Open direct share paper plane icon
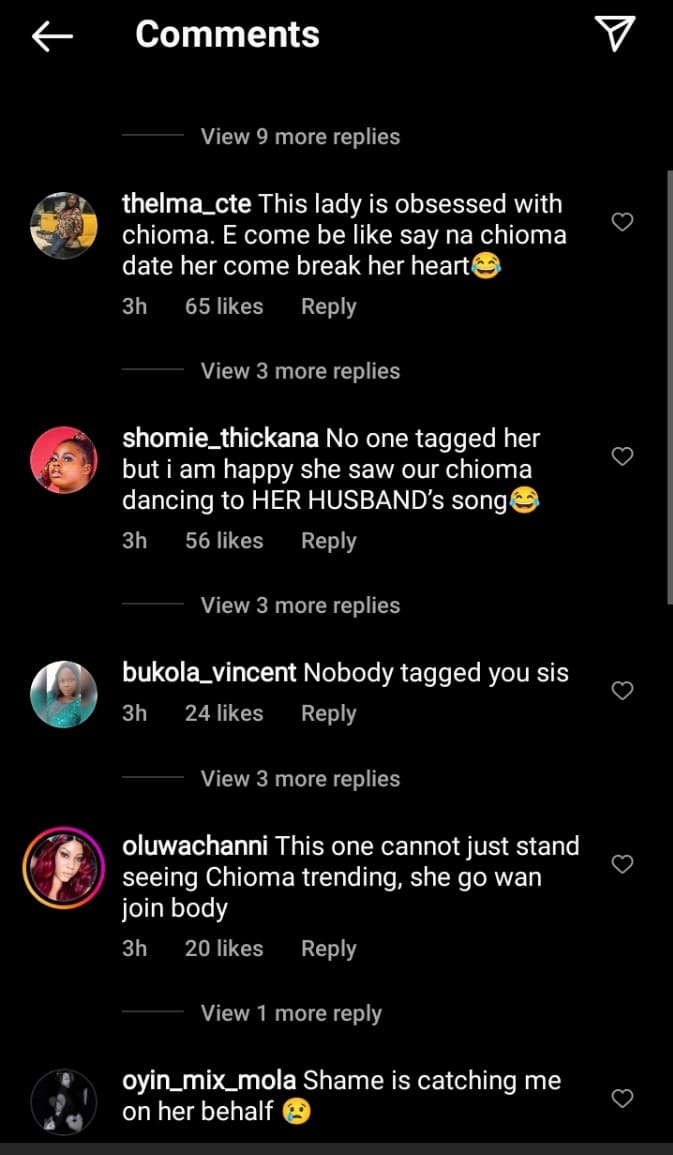 point(616,34)
